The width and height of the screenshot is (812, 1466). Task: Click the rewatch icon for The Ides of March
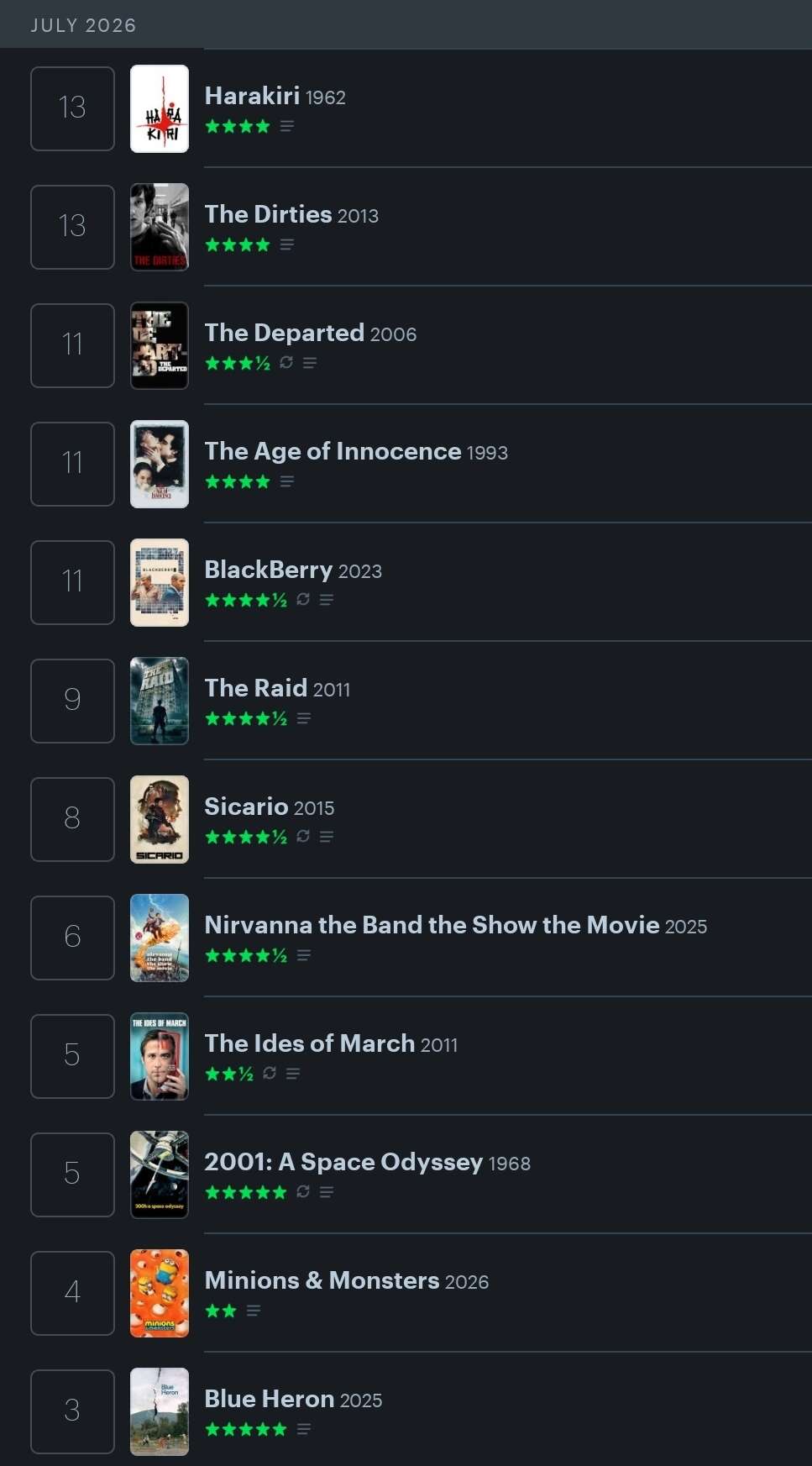270,1073
